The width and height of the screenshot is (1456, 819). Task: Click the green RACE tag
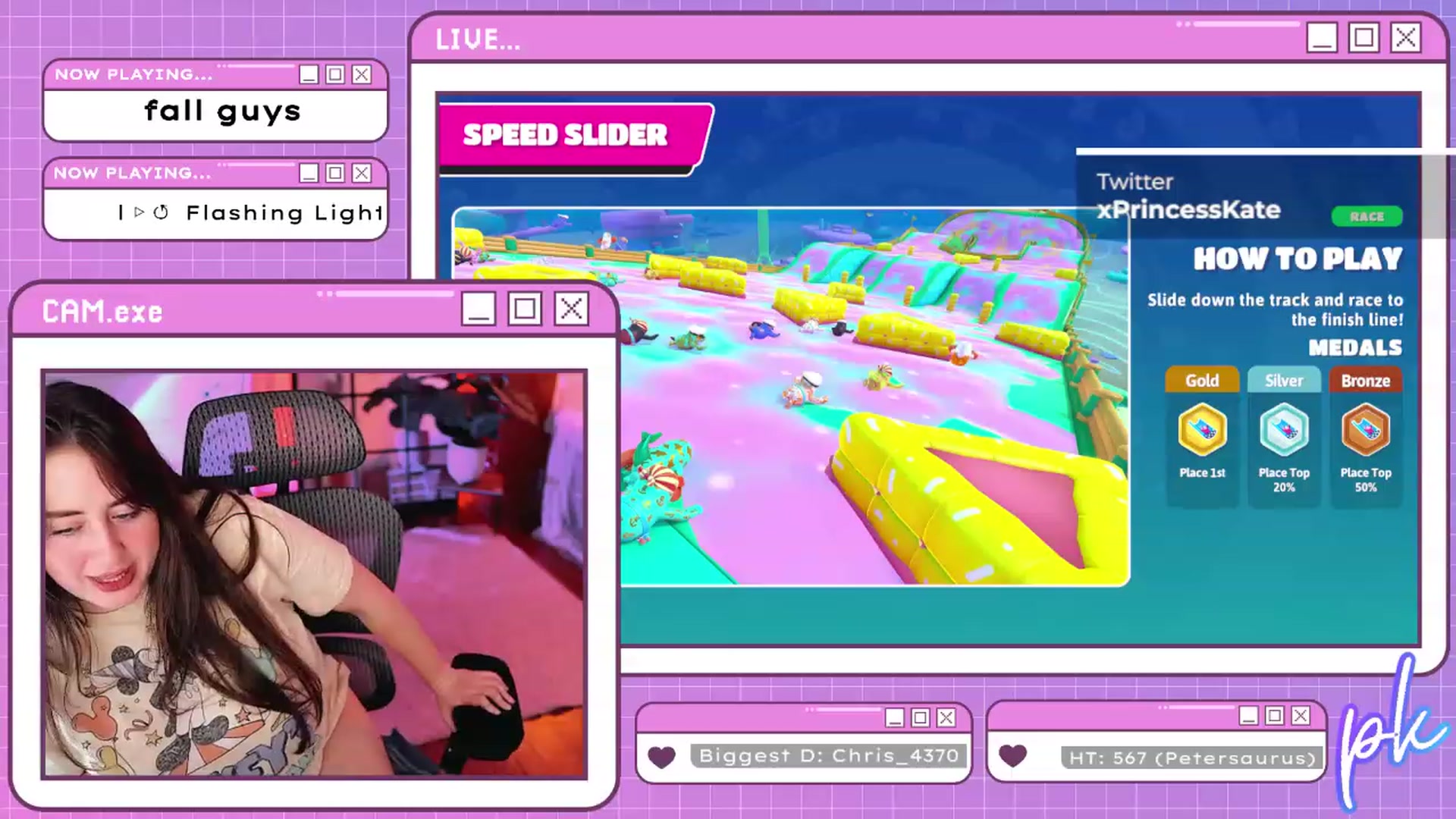coord(1367,217)
